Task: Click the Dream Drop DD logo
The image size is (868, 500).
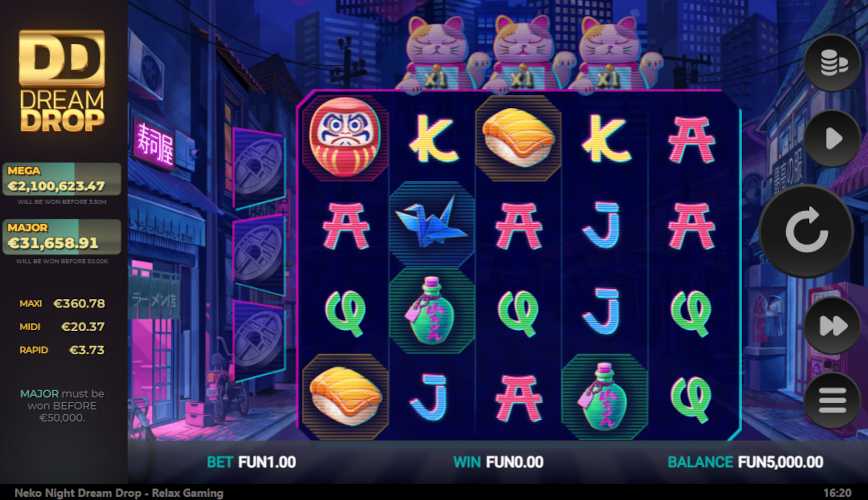Action: pyautogui.click(x=62, y=81)
